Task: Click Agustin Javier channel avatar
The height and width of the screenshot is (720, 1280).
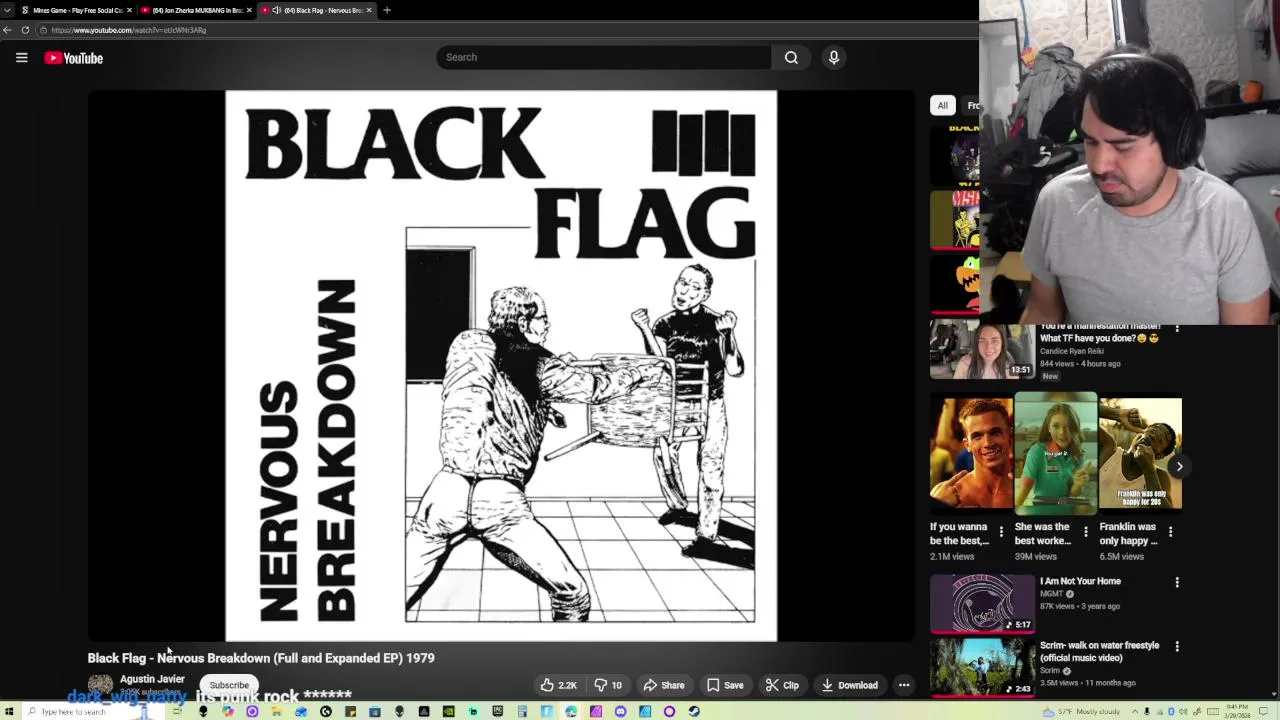Action: 100,686
